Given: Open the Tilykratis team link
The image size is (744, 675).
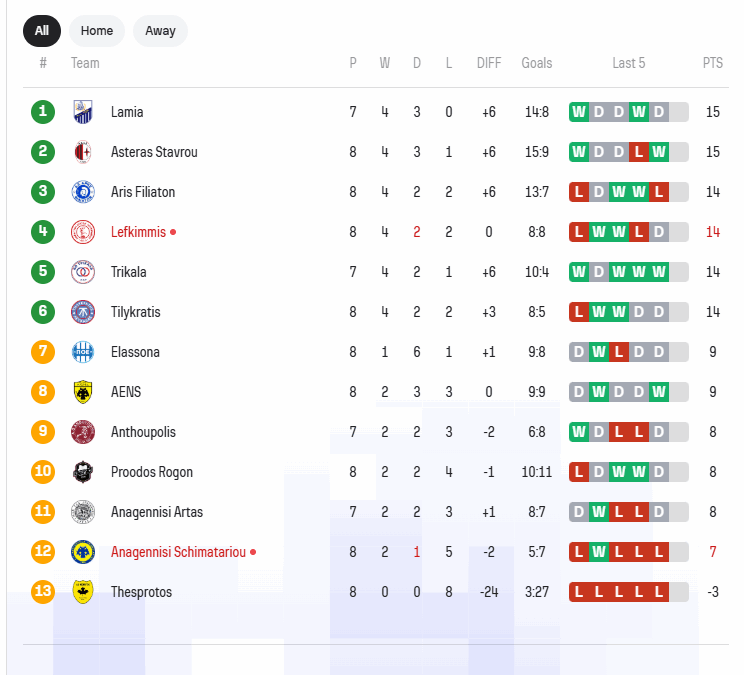Looking at the screenshot, I should tap(135, 312).
